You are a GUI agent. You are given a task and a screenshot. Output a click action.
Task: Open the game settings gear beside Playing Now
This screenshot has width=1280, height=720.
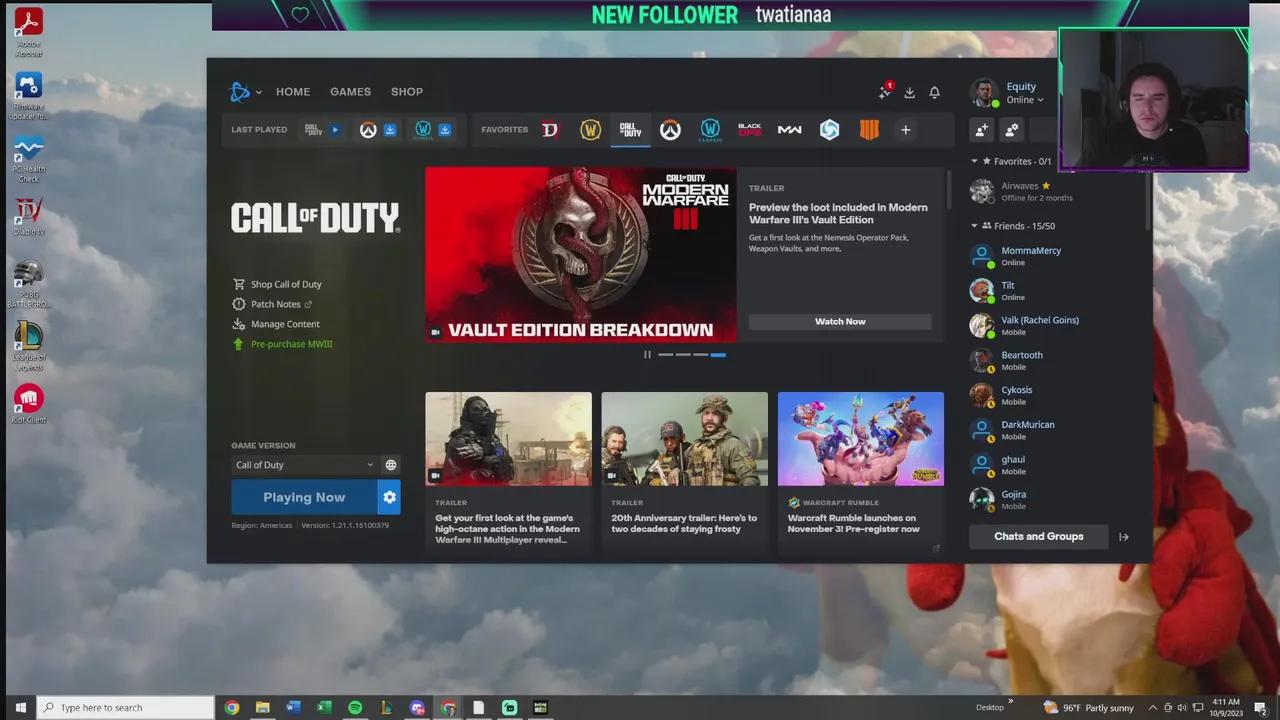389,497
